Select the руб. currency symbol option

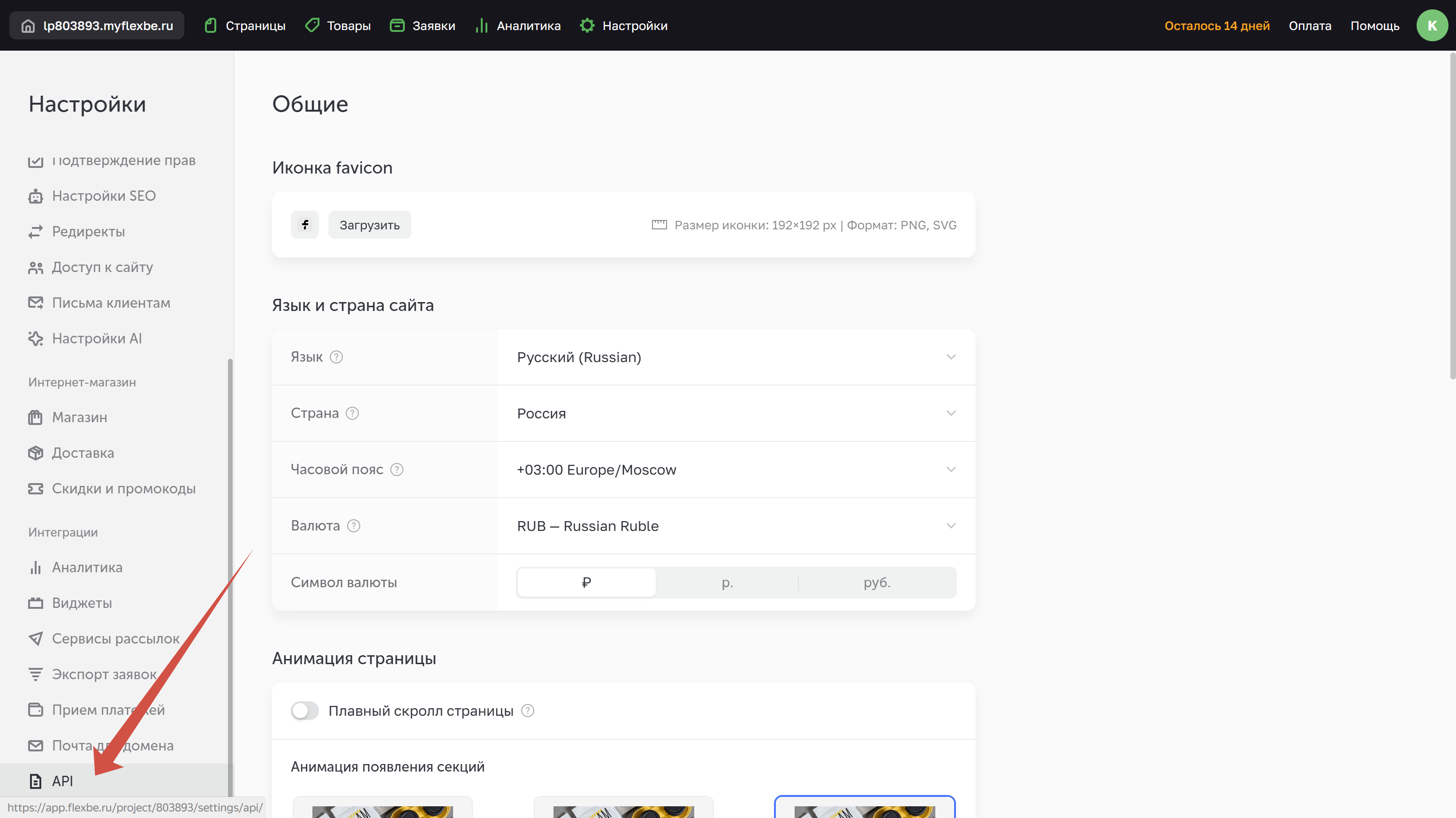point(877,582)
